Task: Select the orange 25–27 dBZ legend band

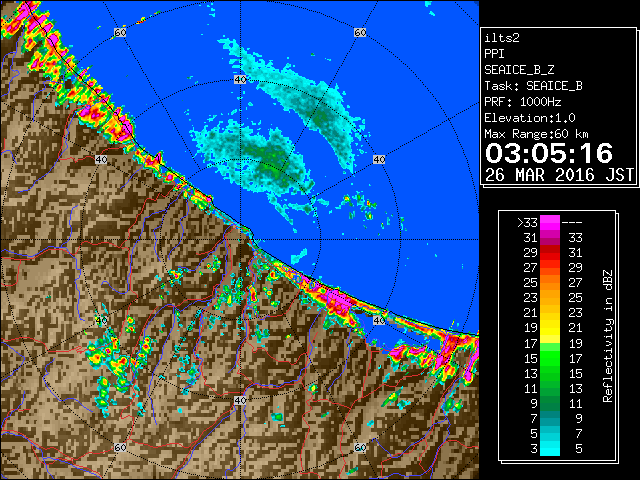Action: [x=550, y=283]
